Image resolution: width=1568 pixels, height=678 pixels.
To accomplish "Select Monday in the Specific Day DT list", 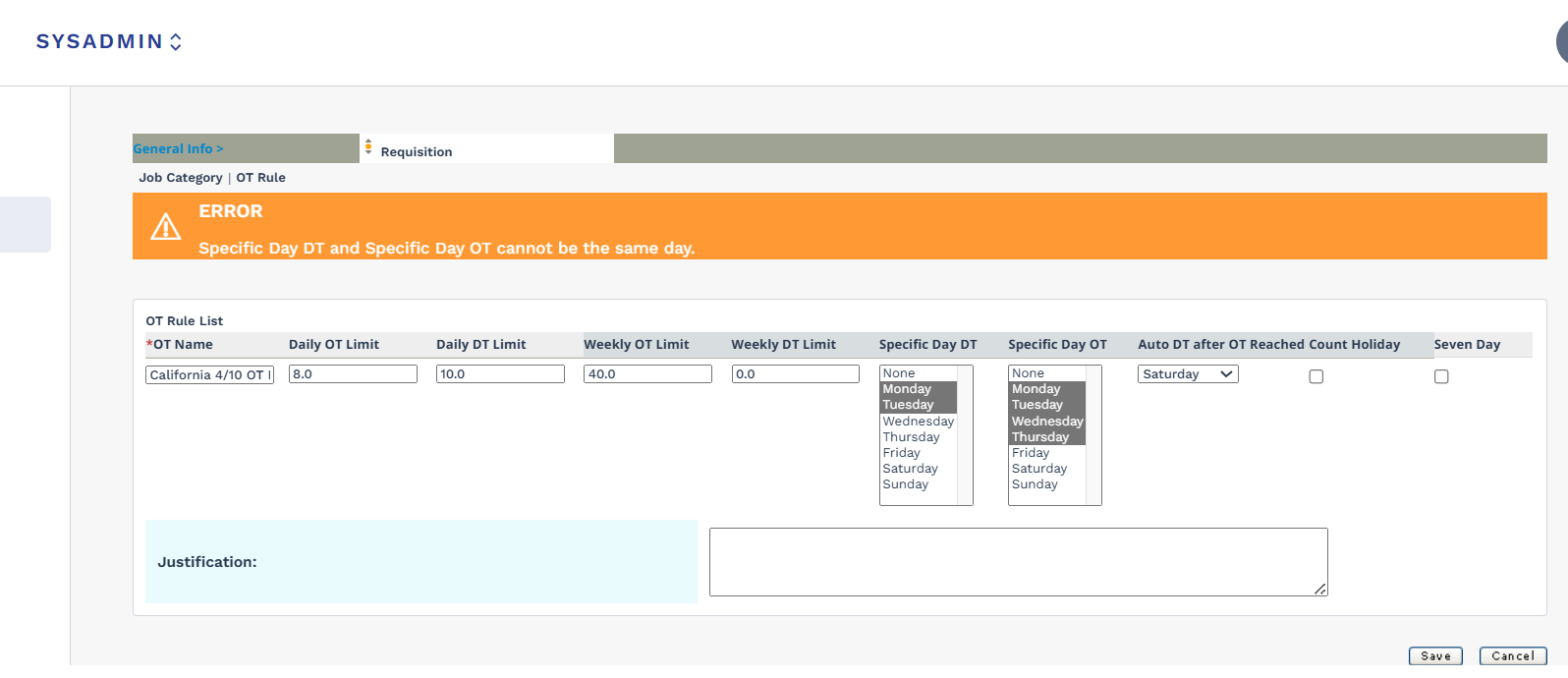I will tap(919, 389).
